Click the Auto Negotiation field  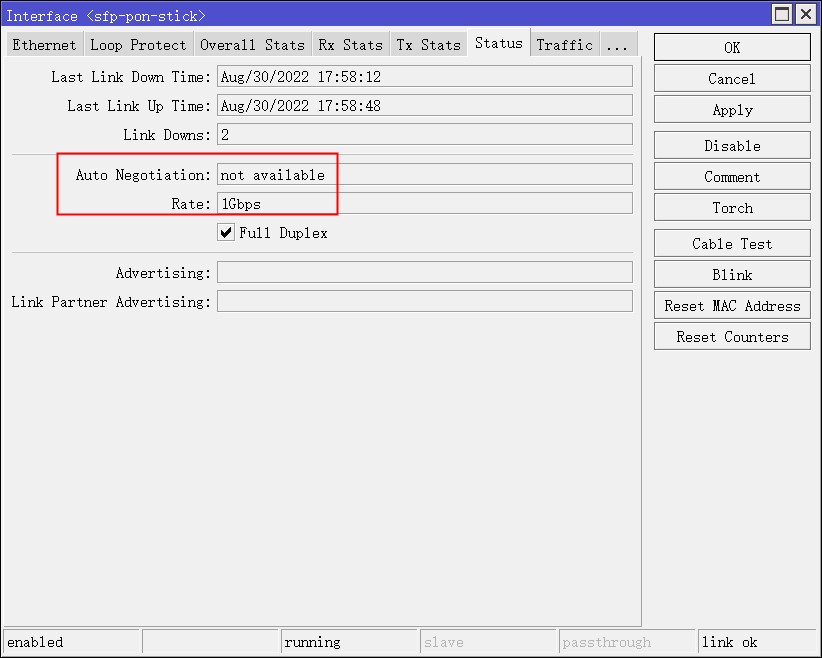pyautogui.click(x=425, y=174)
